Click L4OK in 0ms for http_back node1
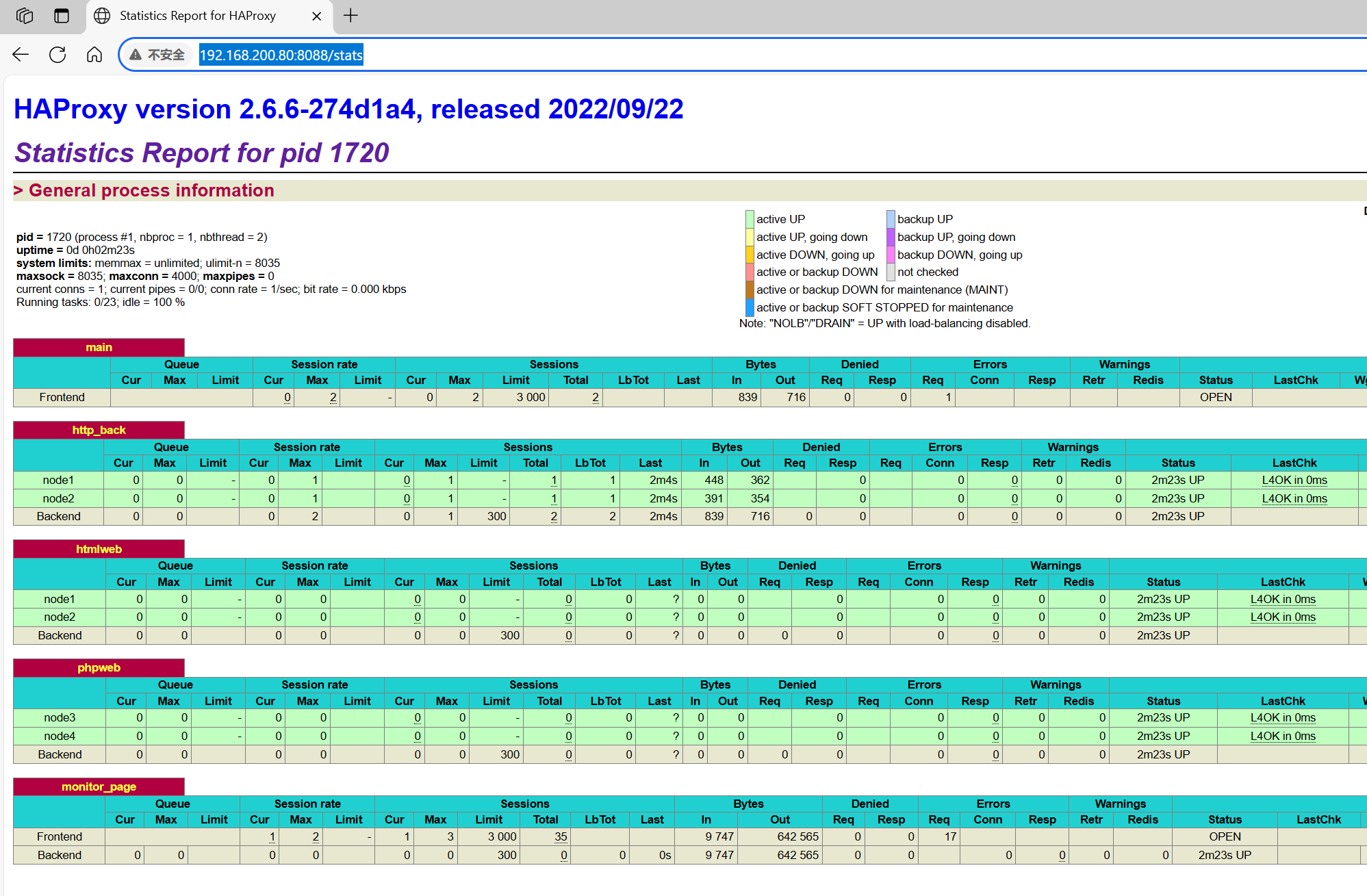 1294,481
